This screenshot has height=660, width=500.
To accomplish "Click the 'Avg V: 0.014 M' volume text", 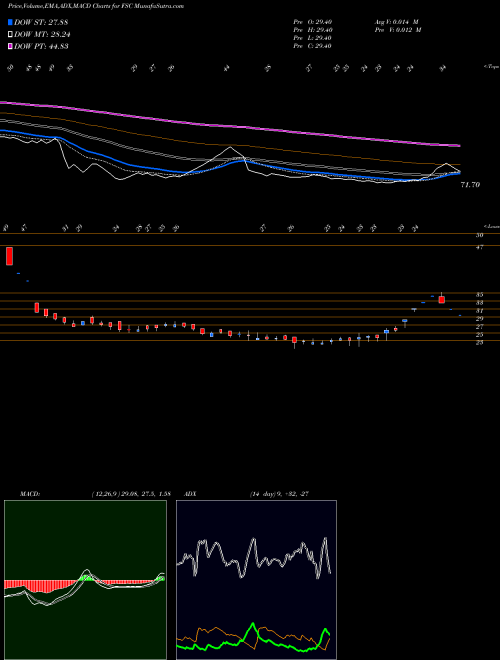I will [397, 22].
